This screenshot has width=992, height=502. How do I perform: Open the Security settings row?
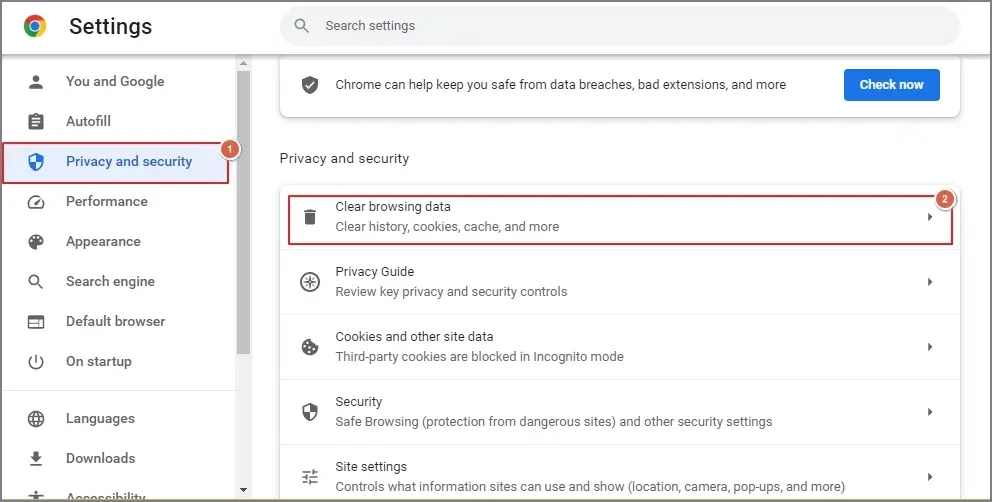click(x=619, y=412)
